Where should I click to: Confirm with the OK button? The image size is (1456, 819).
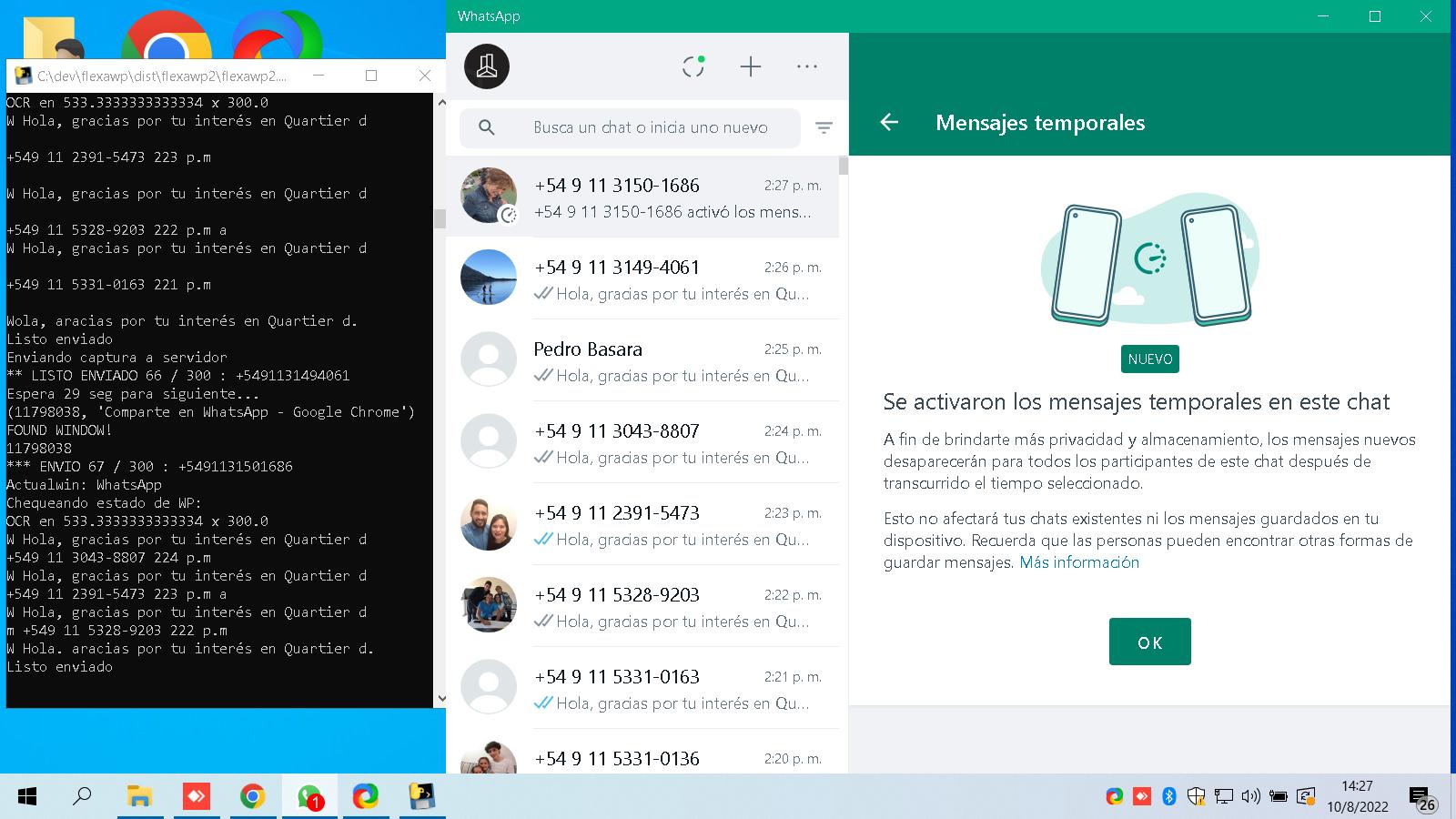pos(1150,642)
